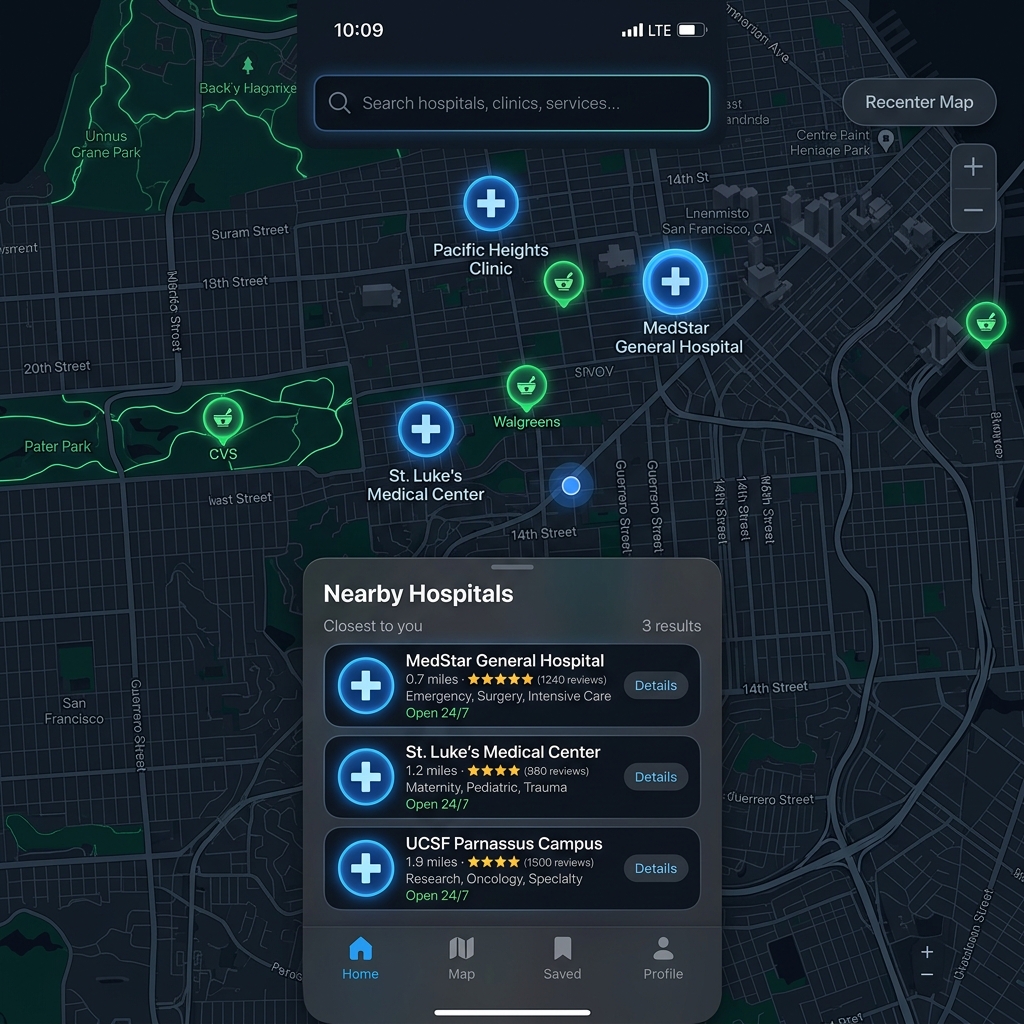This screenshot has height=1024, width=1024.
Task: Open Details for MedStar General Hospital
Action: (x=656, y=686)
